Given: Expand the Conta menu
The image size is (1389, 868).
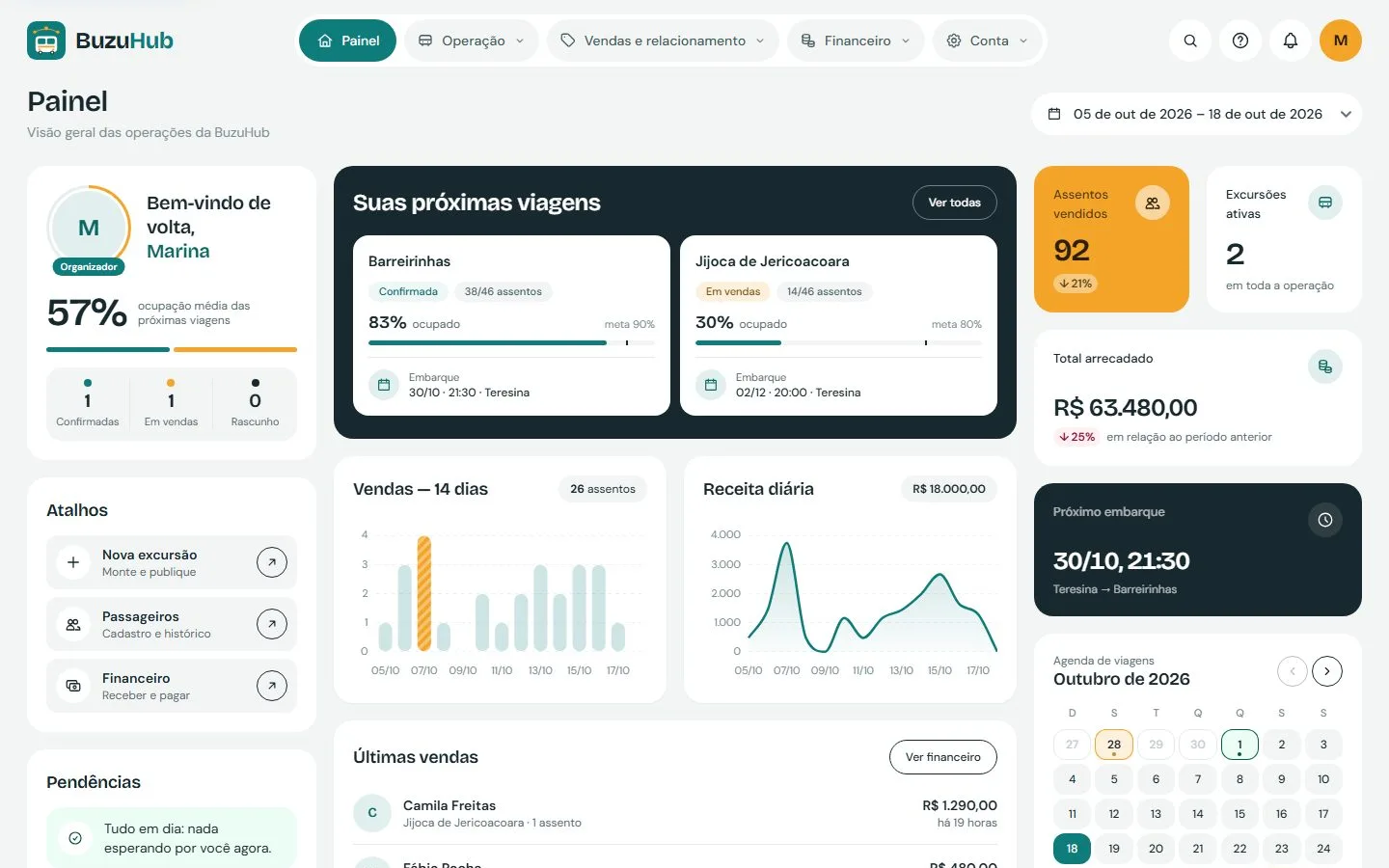Looking at the screenshot, I should click(988, 41).
